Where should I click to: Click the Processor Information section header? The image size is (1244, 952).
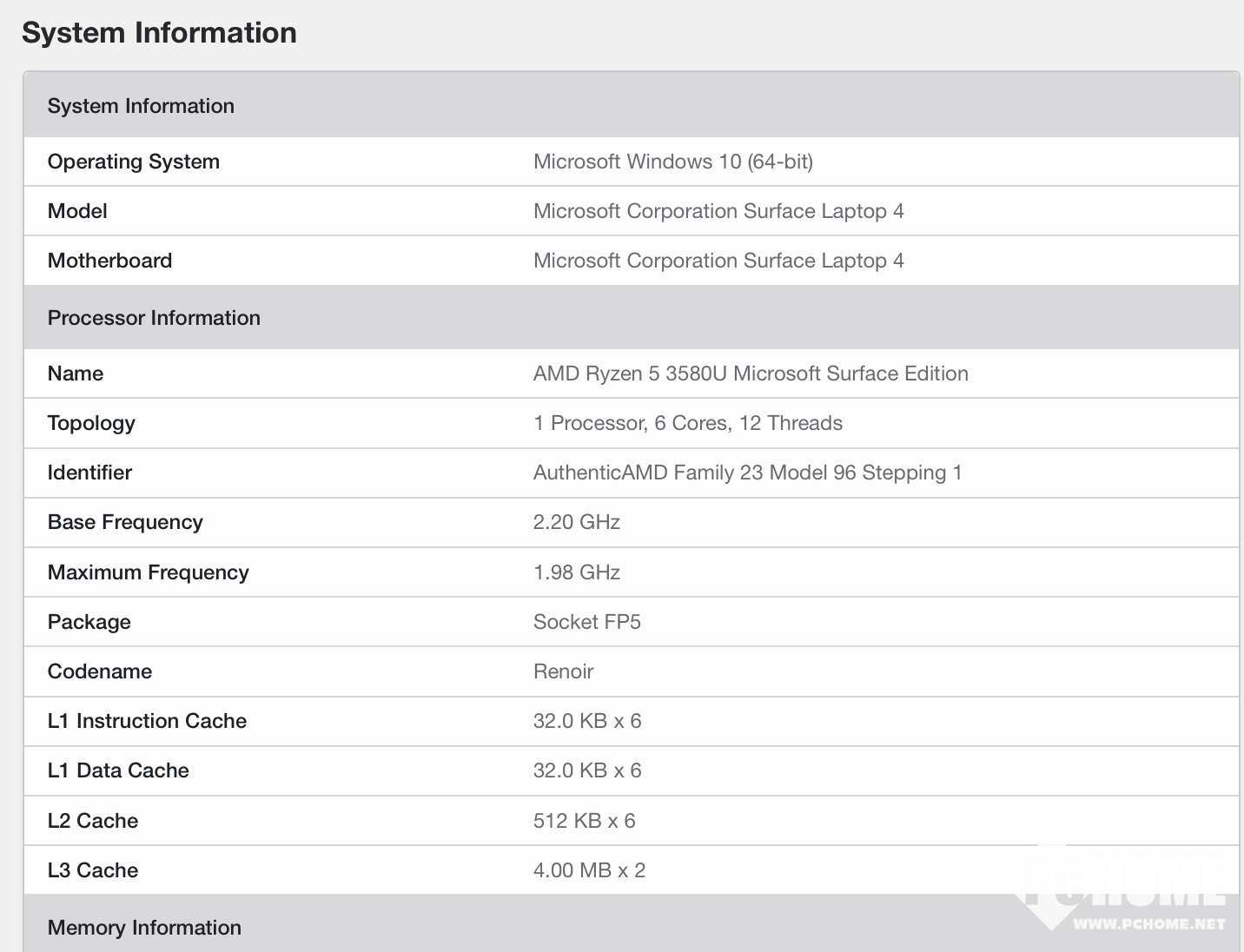pyautogui.click(x=154, y=318)
